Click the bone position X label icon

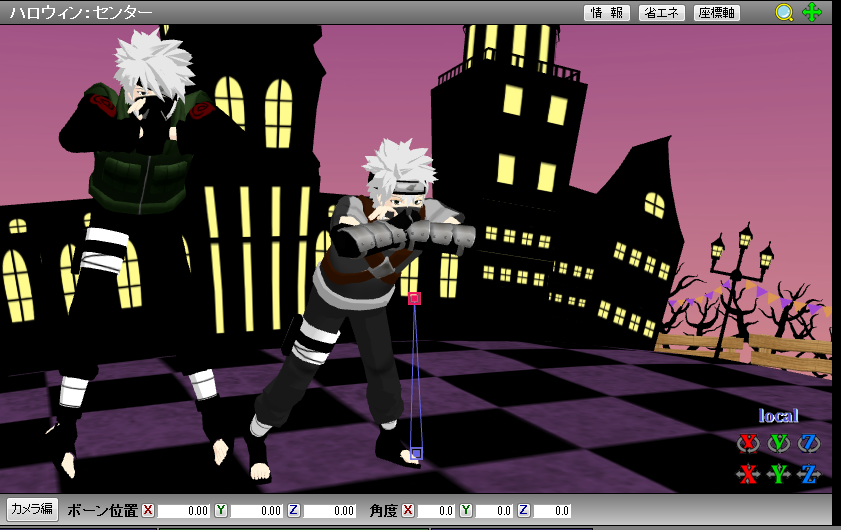(148, 510)
